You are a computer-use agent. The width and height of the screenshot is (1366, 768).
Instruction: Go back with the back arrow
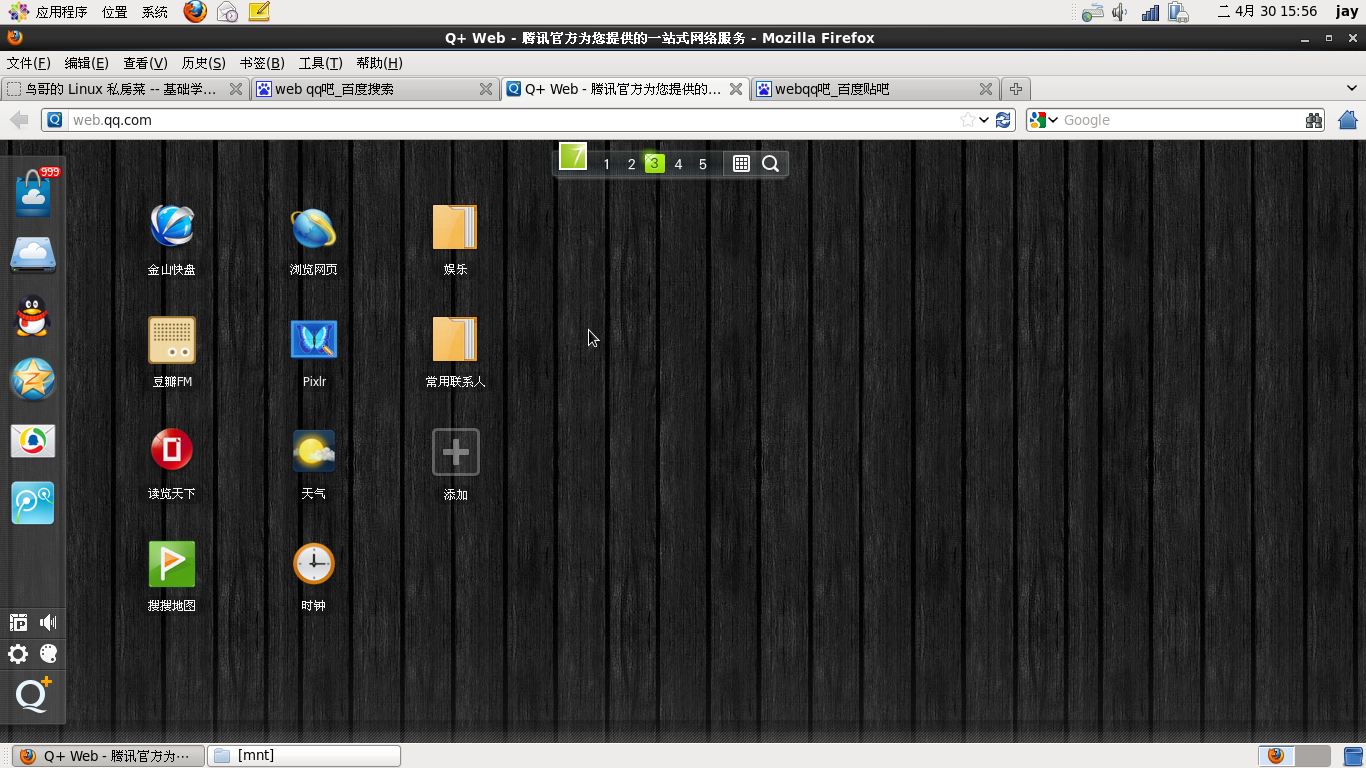pos(19,120)
